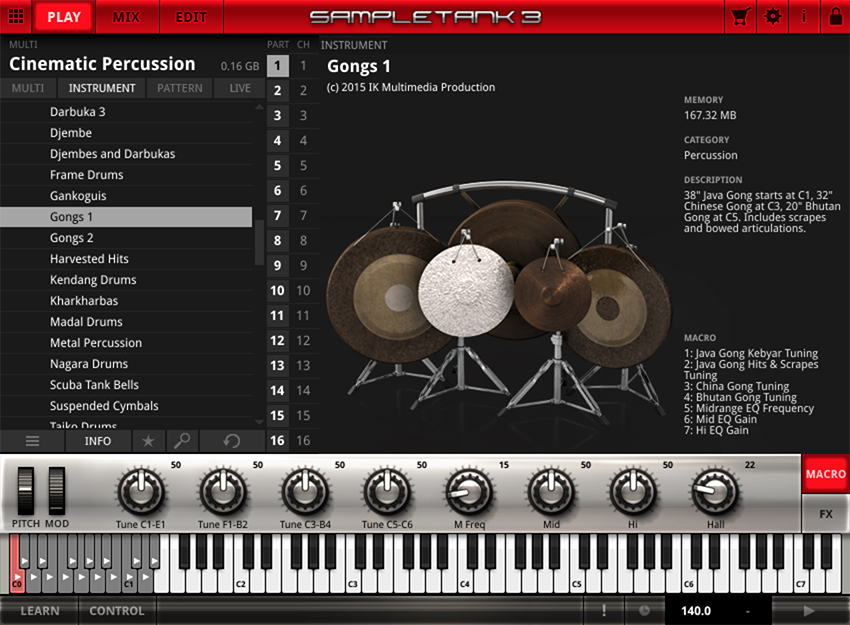This screenshot has height=625, width=850.
Task: Open the info 'i' icon
Action: point(803,16)
